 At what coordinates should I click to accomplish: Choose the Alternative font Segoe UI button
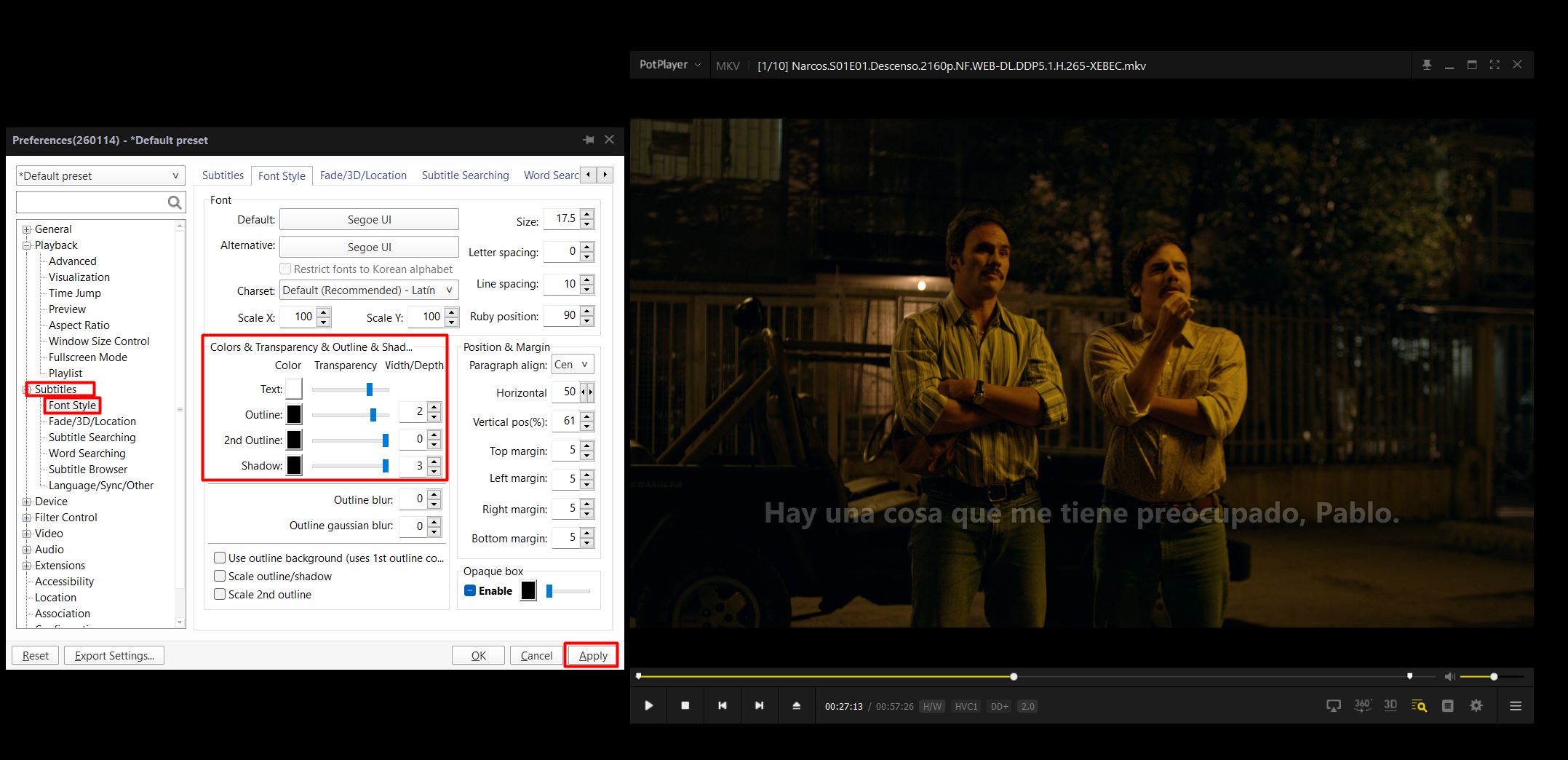(x=369, y=247)
